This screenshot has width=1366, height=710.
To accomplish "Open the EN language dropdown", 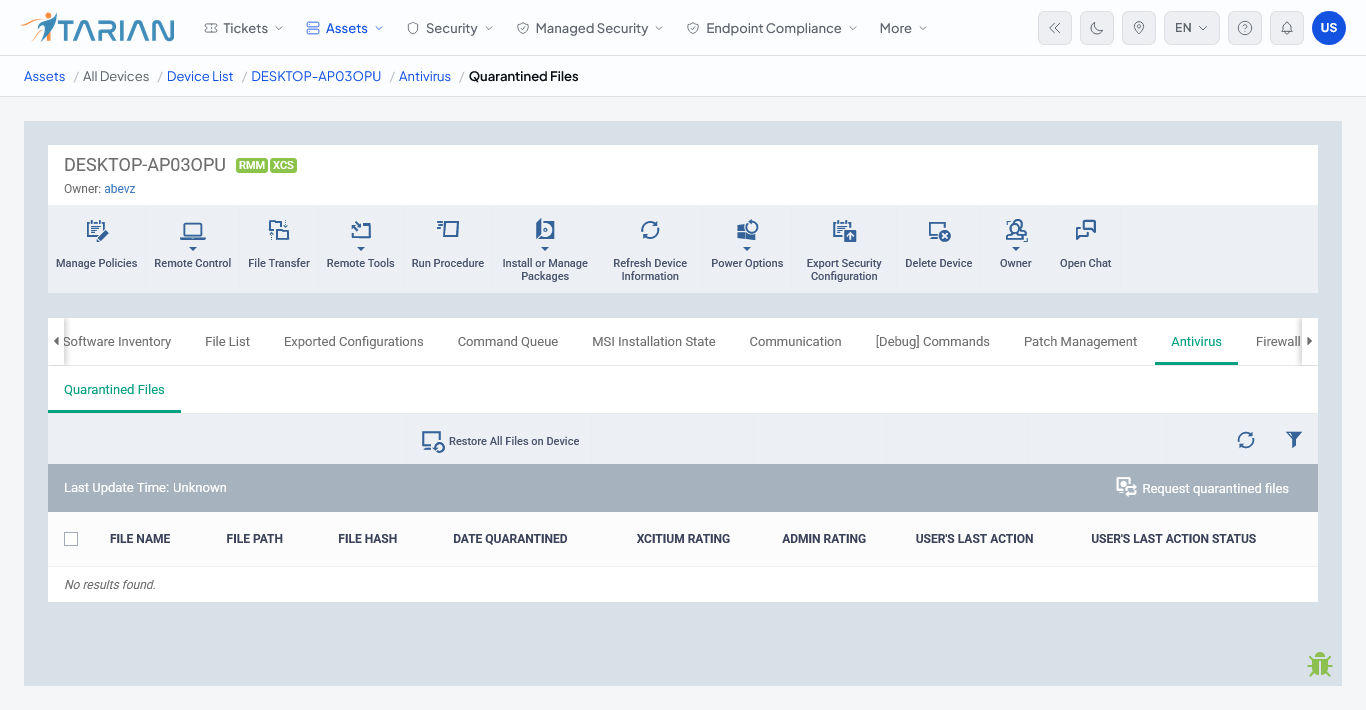I will (1192, 28).
